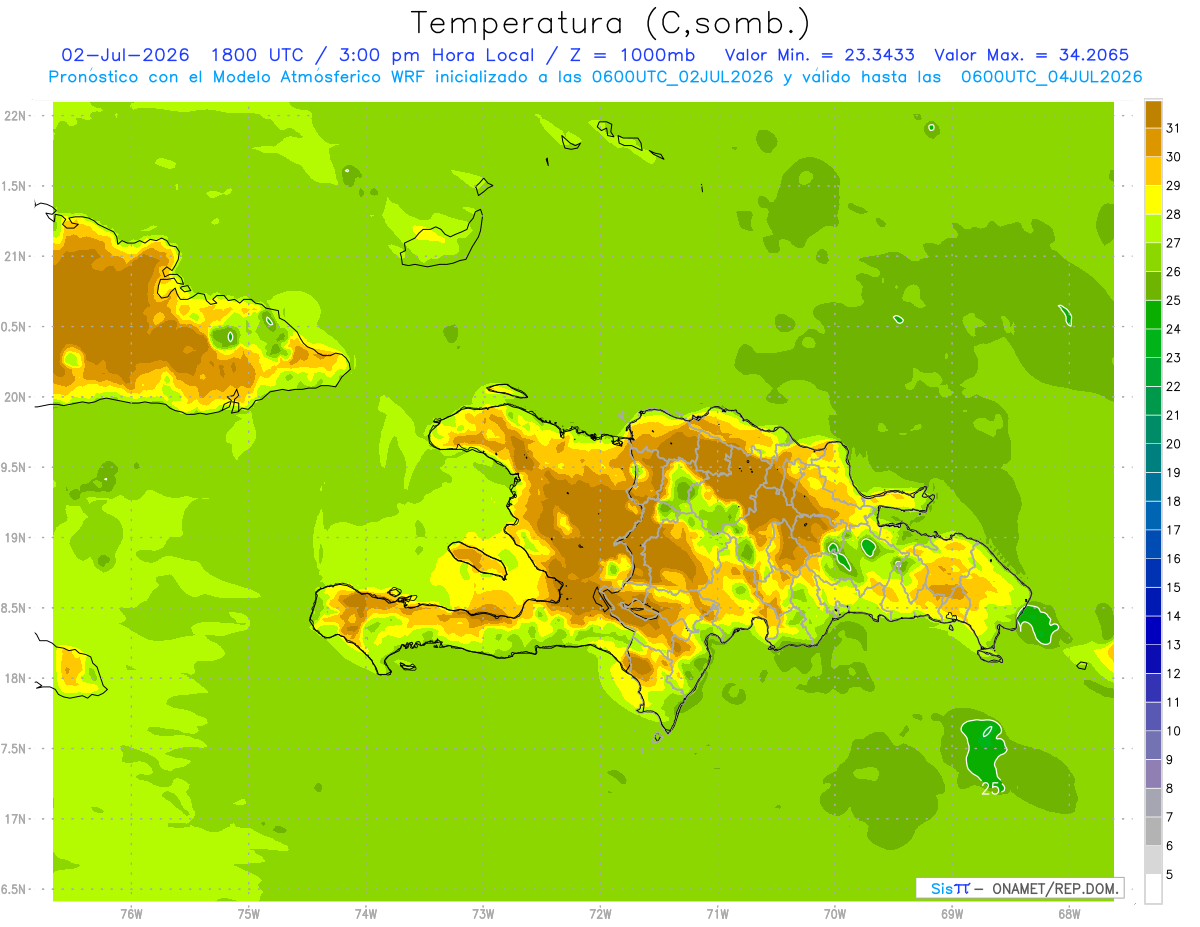1200x927 pixels.
Task: Click the "Valor Max. = 34.2065" text
Action: click(1032, 55)
